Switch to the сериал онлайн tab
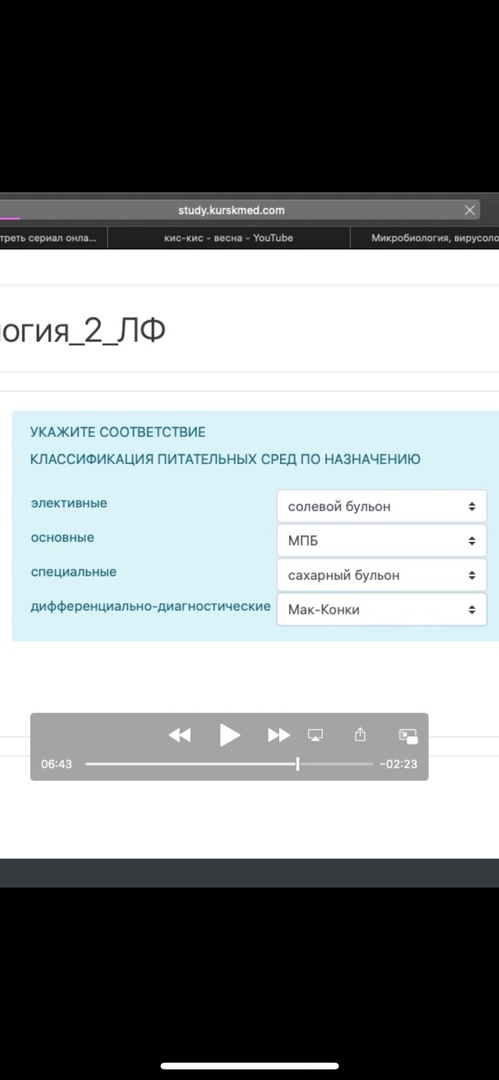 coord(53,238)
